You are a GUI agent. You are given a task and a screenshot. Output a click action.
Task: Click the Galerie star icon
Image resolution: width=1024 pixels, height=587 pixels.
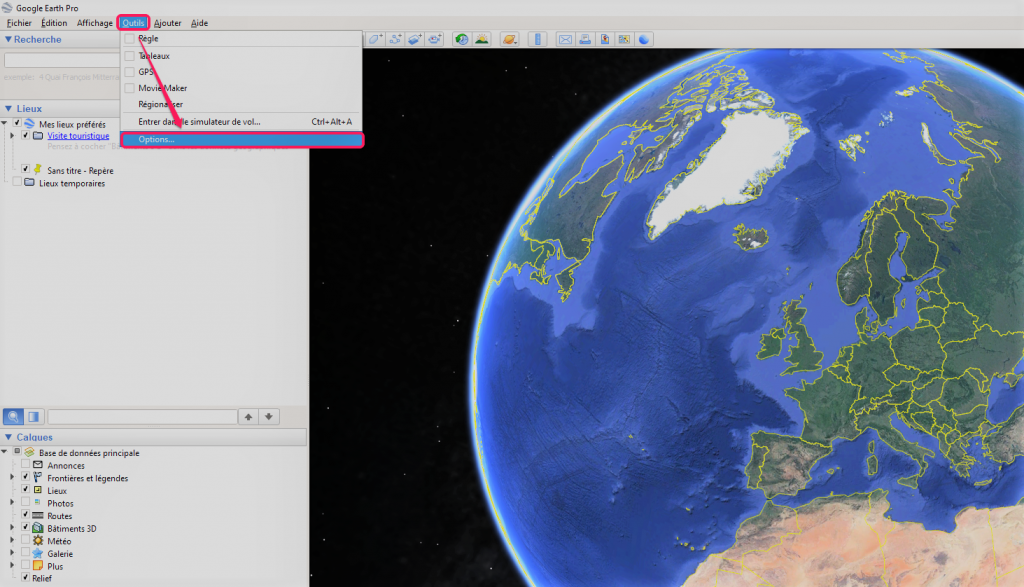click(x=38, y=554)
